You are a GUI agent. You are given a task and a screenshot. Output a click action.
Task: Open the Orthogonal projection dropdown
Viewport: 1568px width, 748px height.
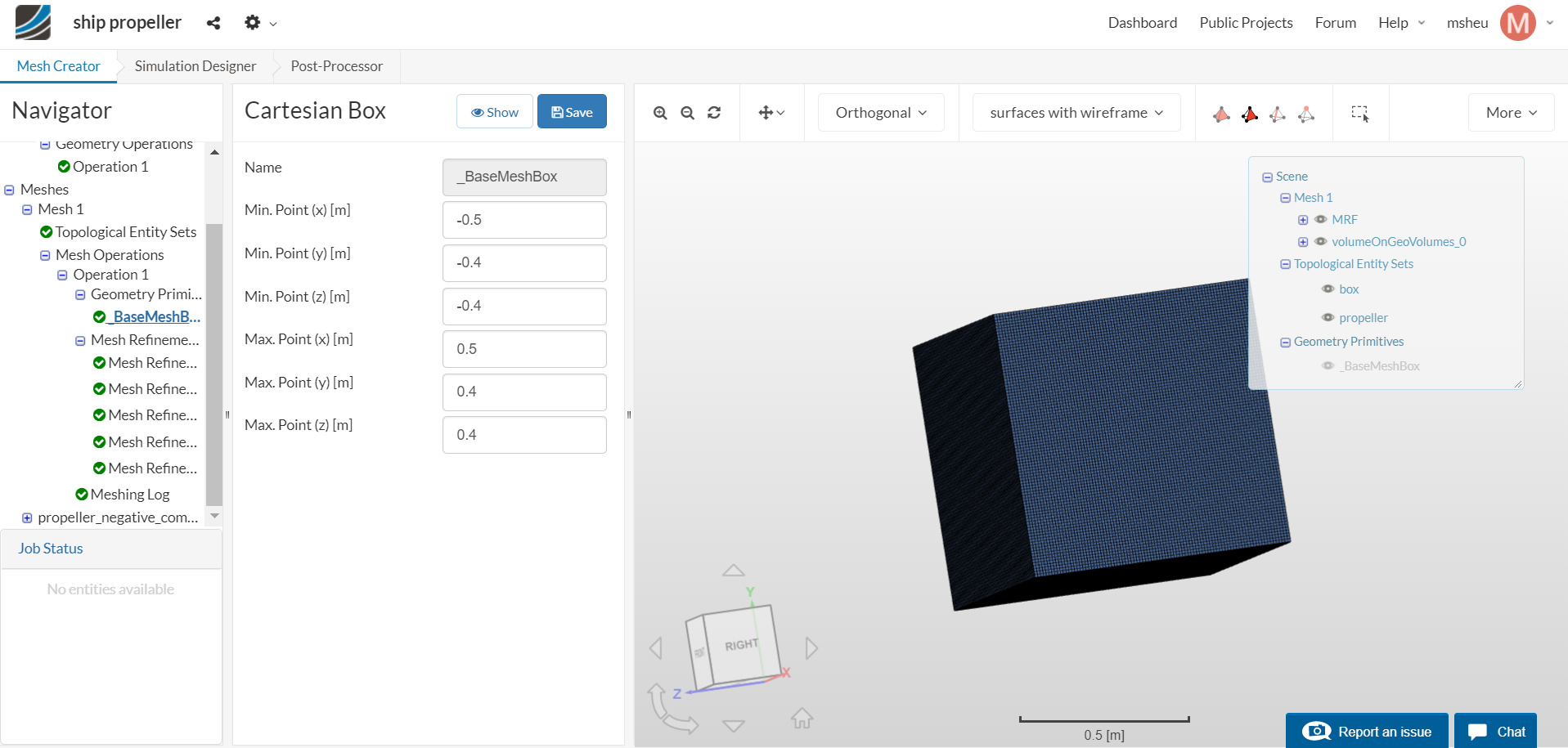[880, 113]
